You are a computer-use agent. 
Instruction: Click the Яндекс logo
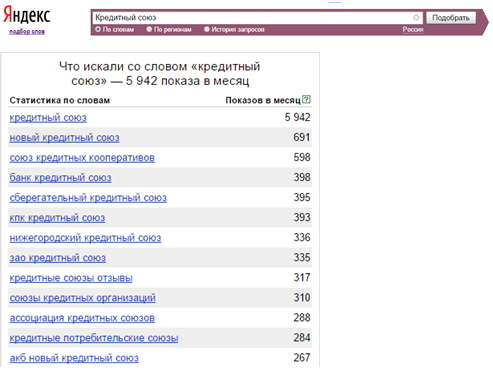pos(27,15)
